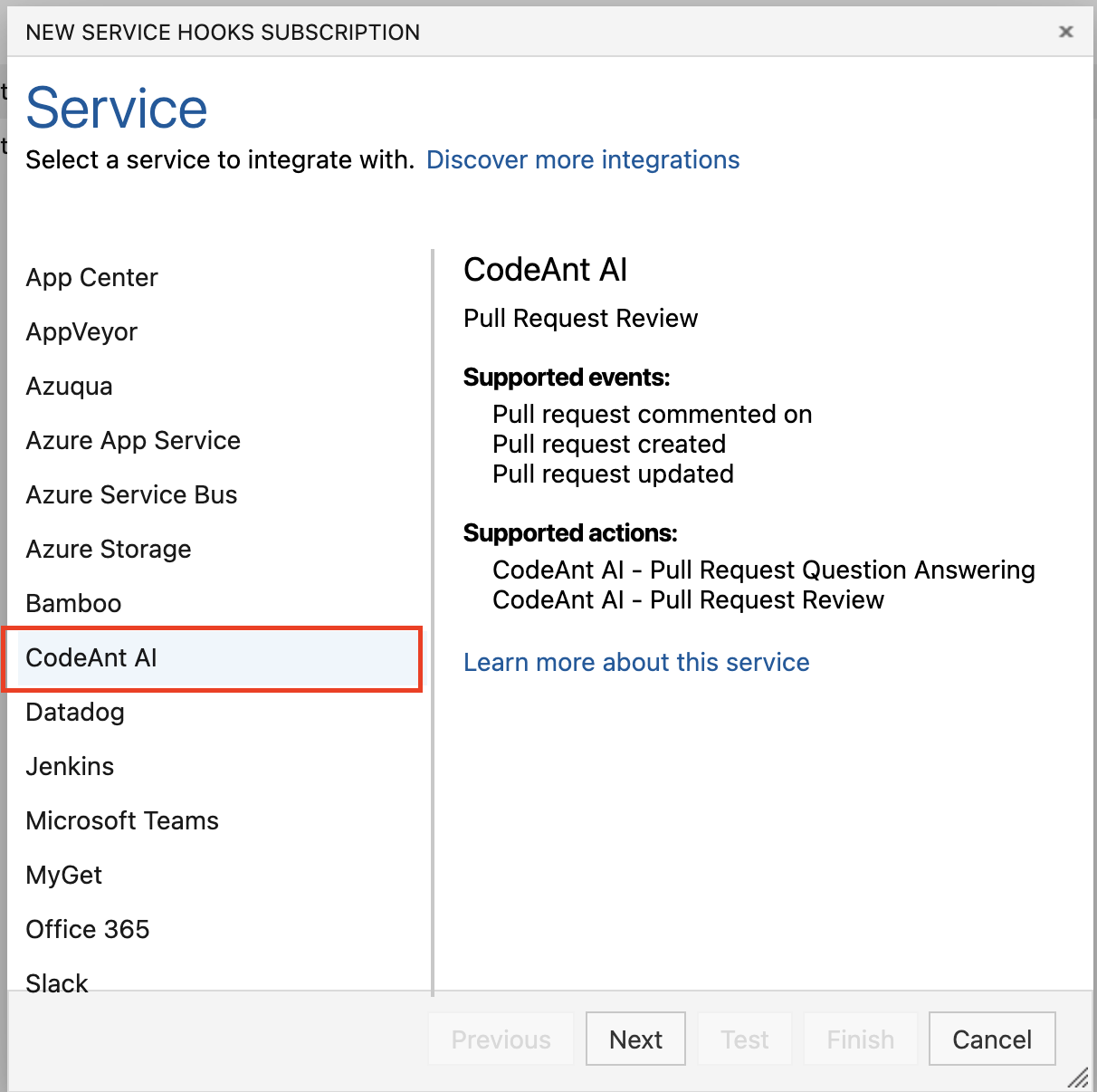This screenshot has width=1097, height=1092.
Task: Click the Next button
Action: coord(635,1039)
